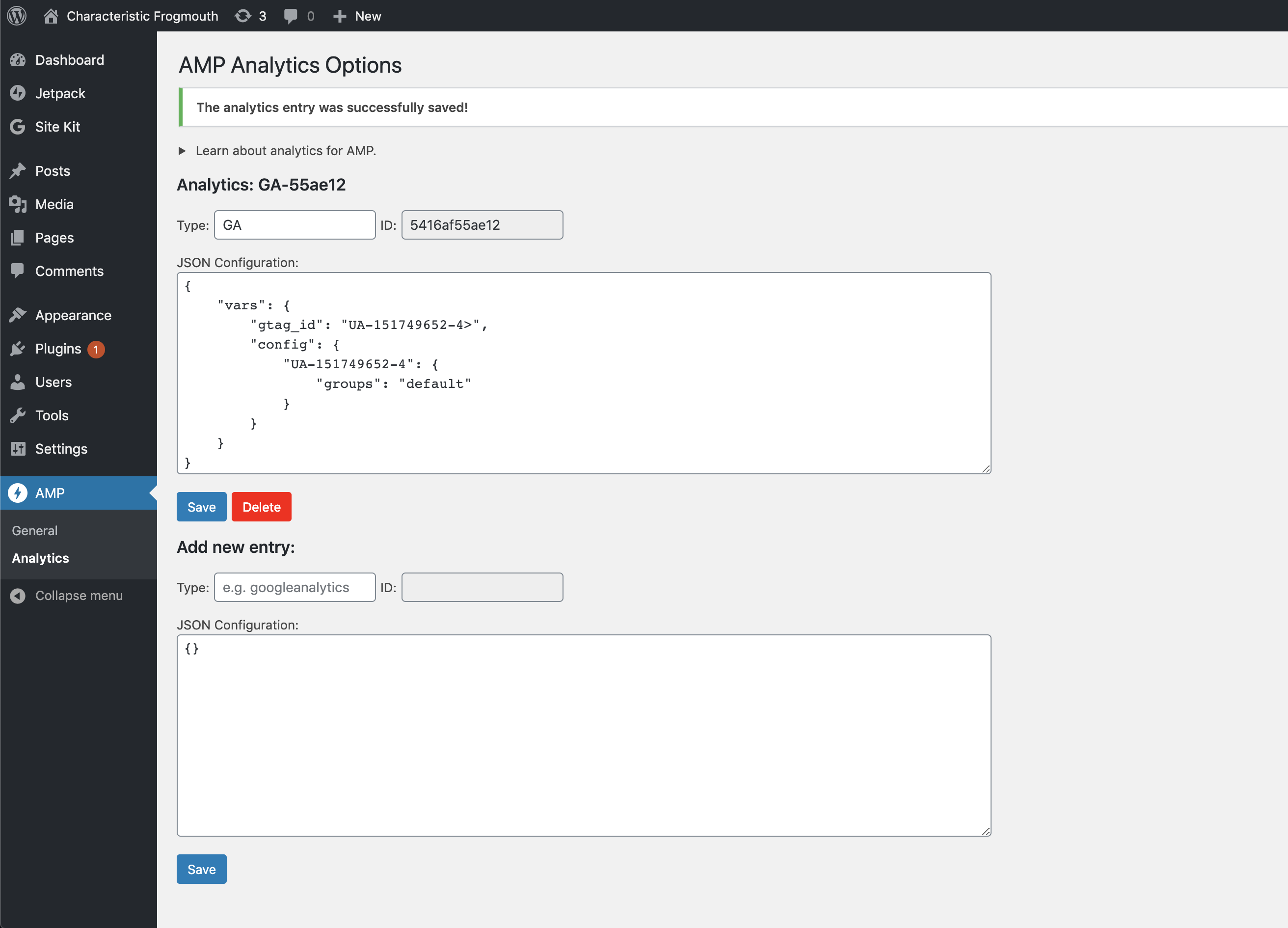Screen dimensions: 1288x928
Task: Open the Jetpack menu item
Action: [79, 93]
